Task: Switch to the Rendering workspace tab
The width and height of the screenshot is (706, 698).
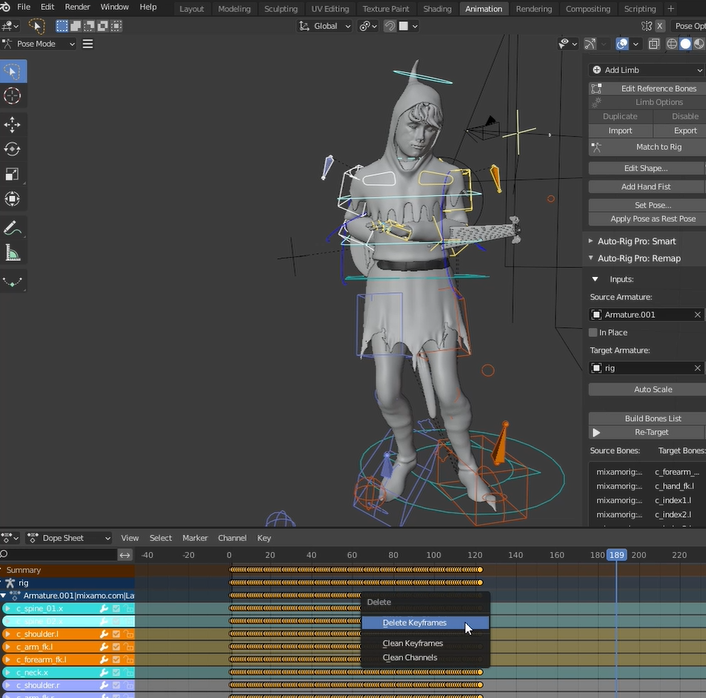Action: 534,9
